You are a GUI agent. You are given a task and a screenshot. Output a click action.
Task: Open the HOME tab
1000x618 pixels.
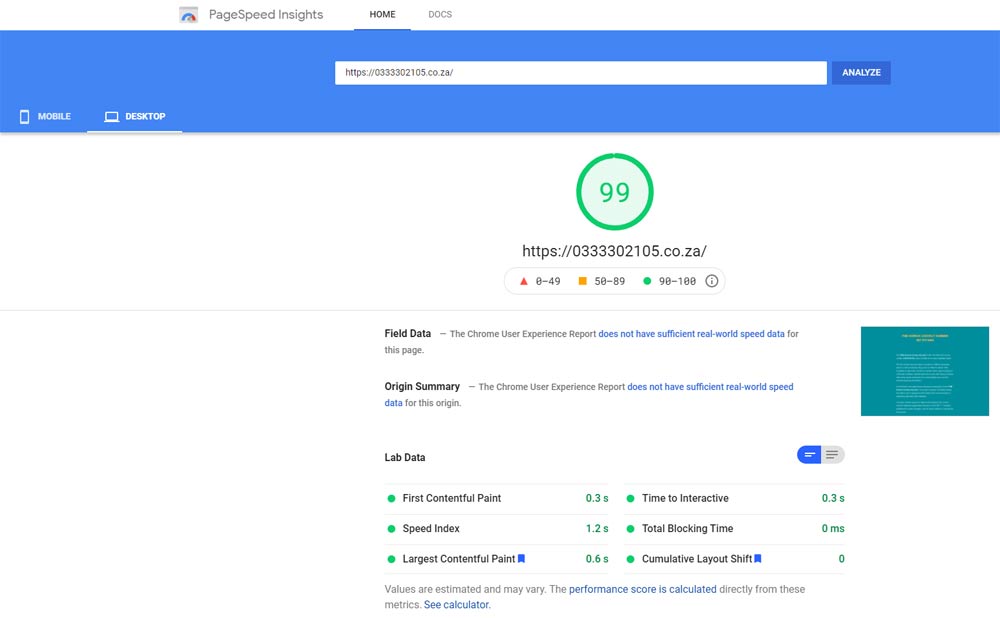(x=383, y=15)
